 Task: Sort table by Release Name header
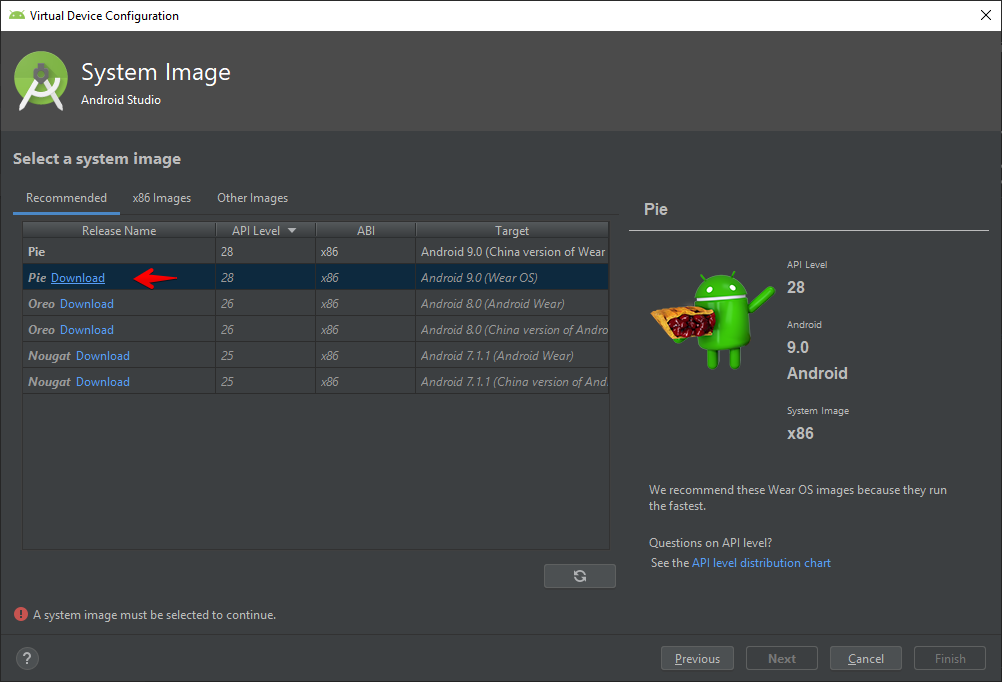(x=119, y=231)
